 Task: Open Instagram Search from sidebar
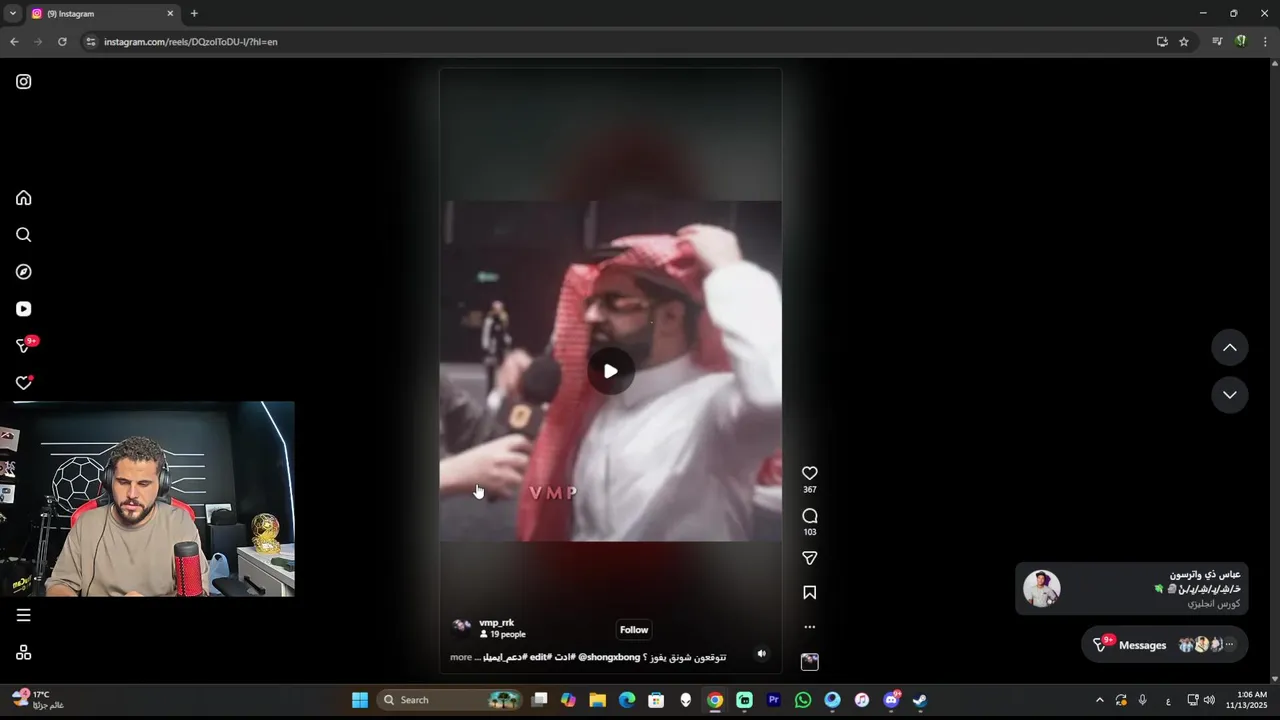tap(24, 235)
